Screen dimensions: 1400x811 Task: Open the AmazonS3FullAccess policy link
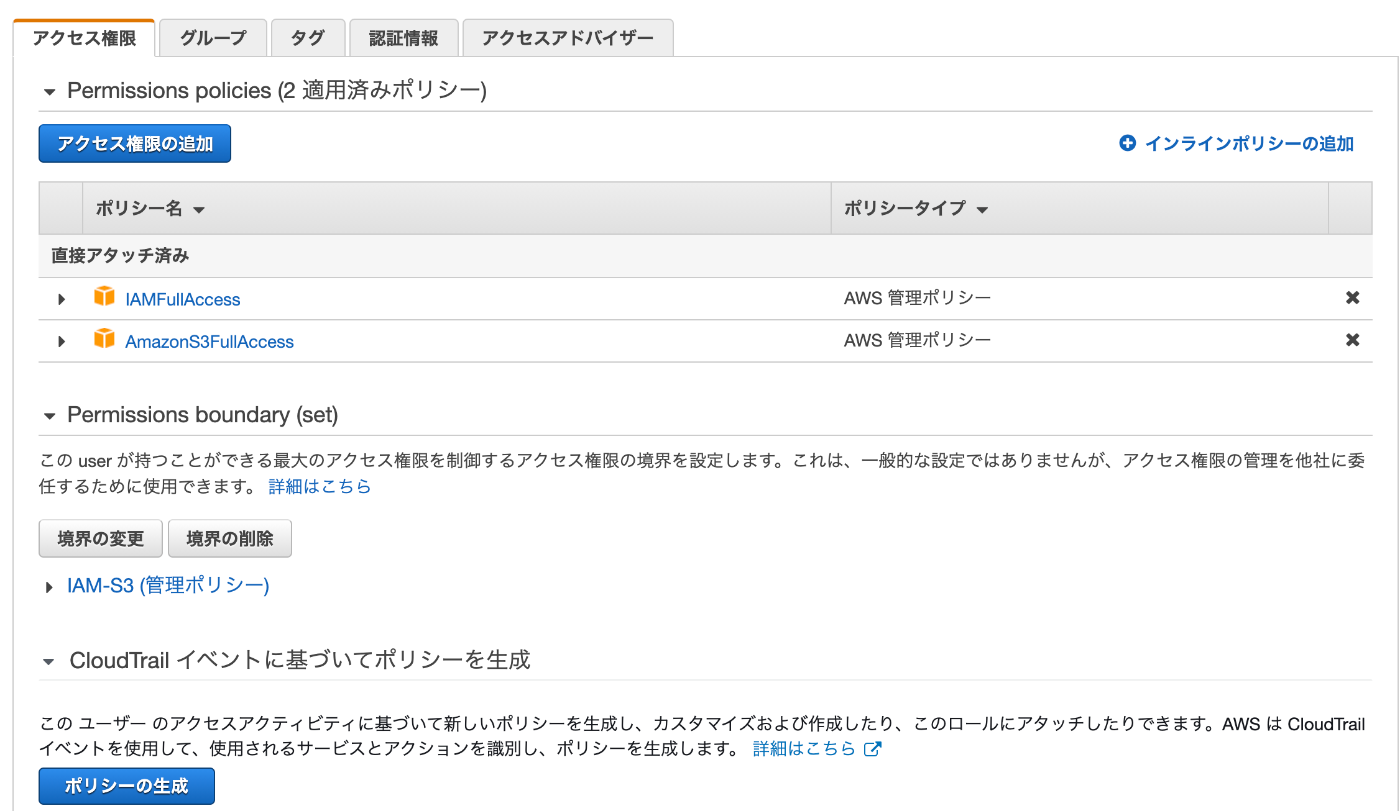pos(209,341)
